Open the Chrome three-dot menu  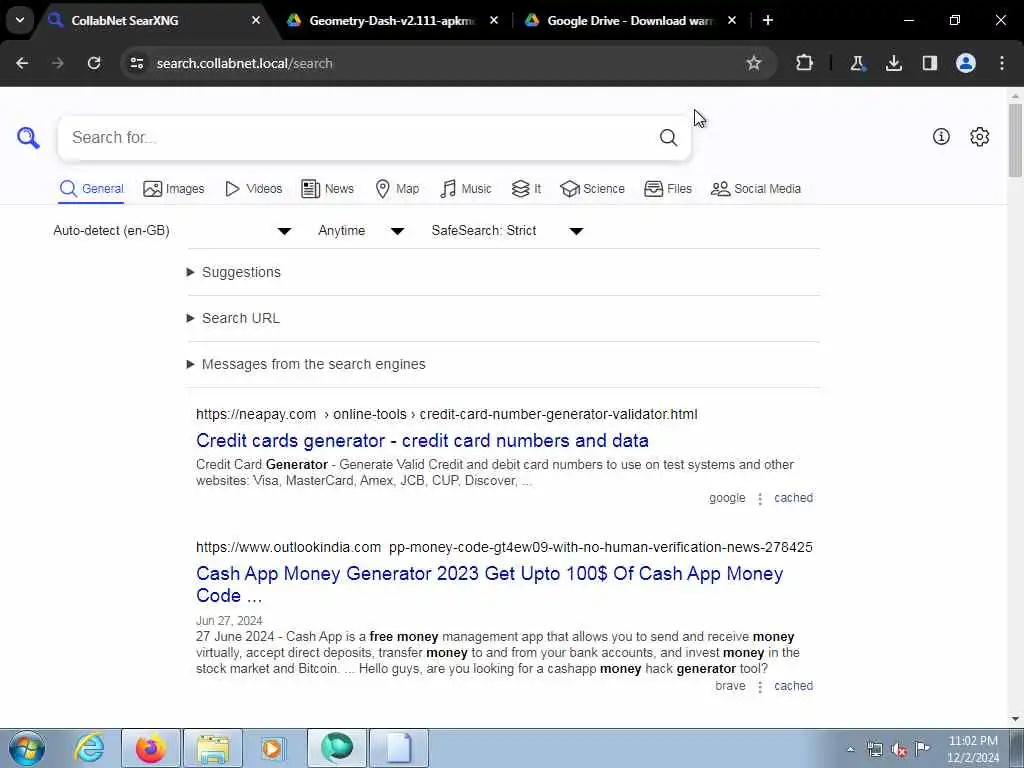pos(1002,63)
